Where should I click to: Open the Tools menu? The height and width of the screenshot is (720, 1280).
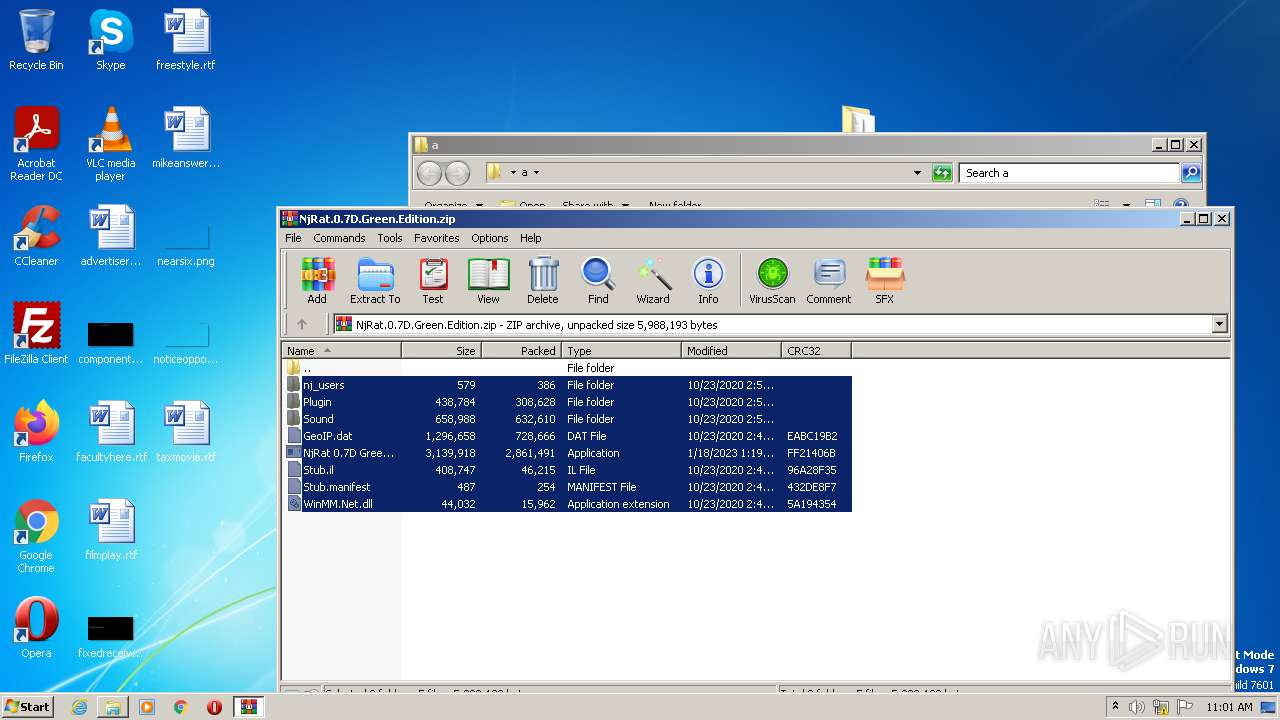tap(390, 238)
